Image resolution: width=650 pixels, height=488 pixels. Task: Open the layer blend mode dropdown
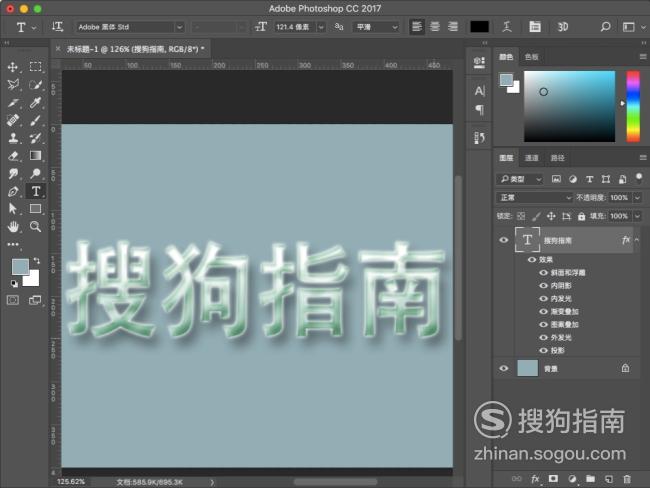click(534, 197)
